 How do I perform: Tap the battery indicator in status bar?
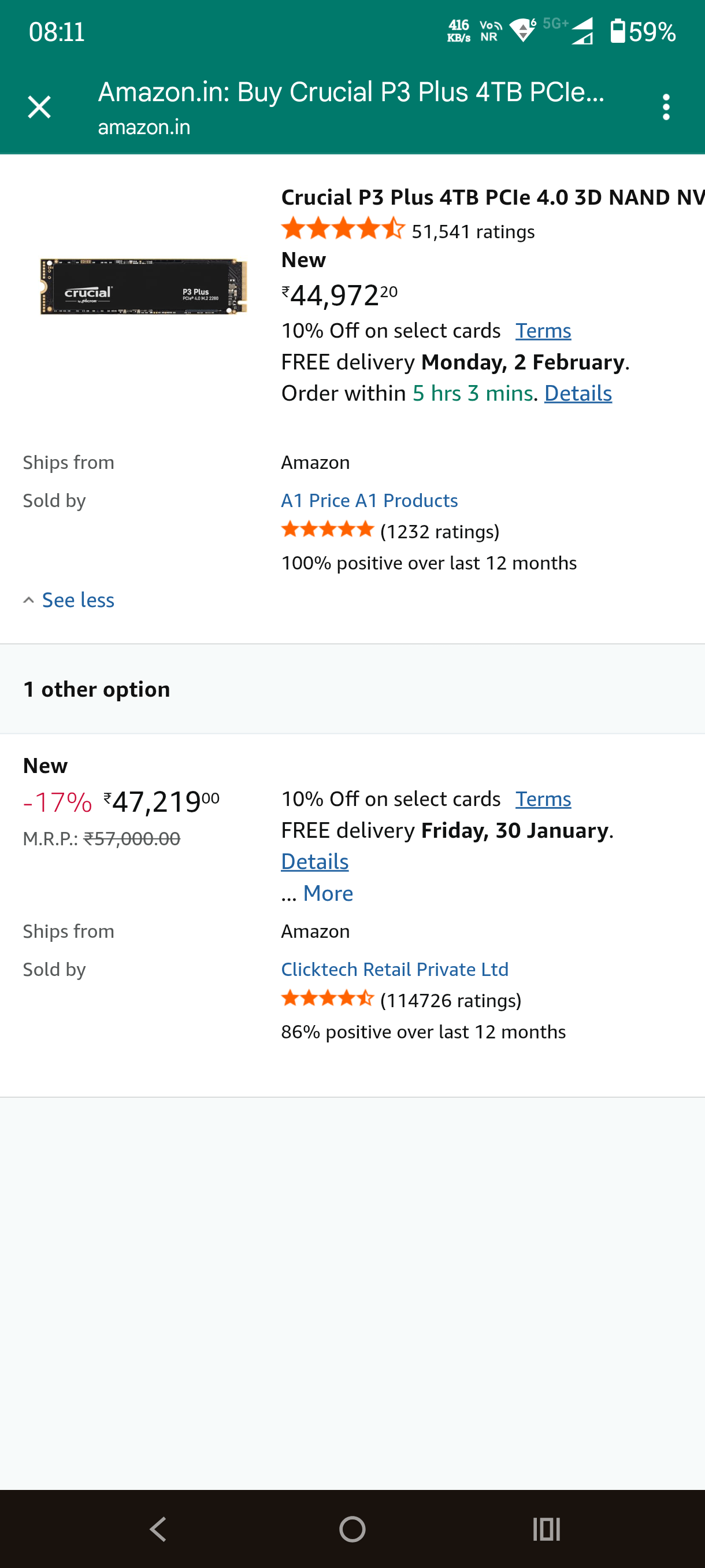tap(618, 32)
